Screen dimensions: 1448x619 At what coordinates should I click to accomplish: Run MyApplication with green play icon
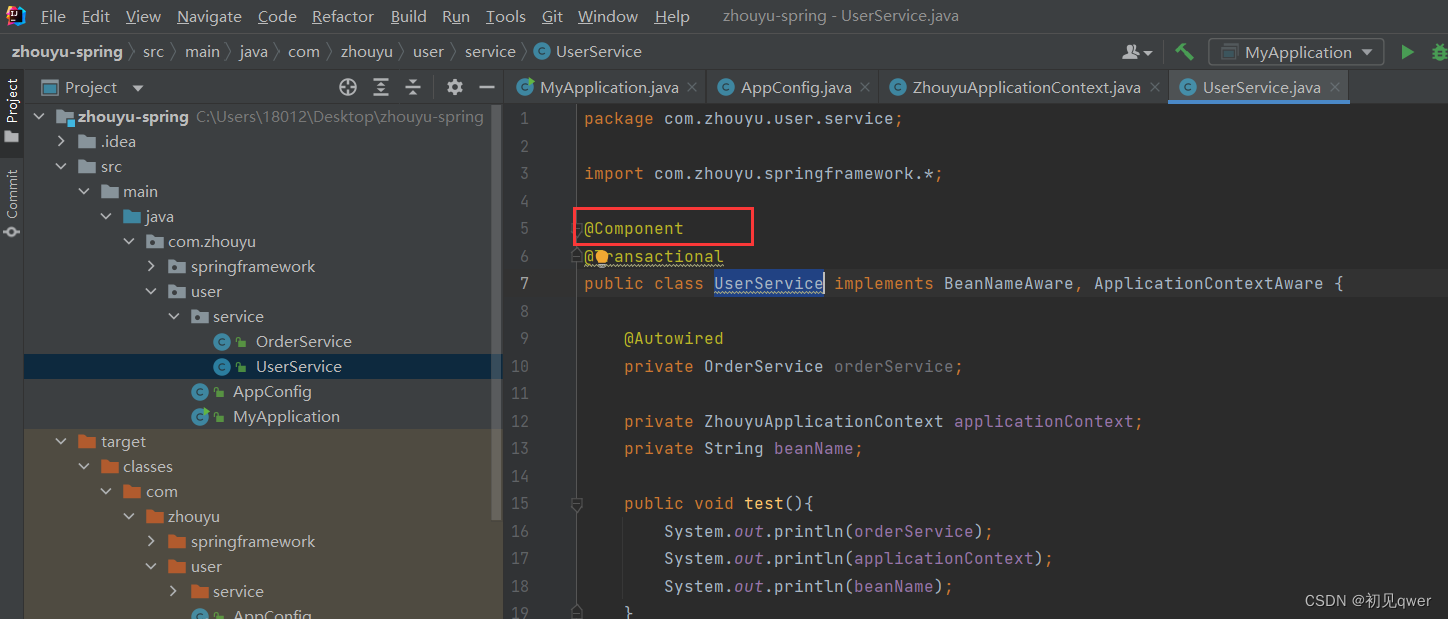(1407, 52)
